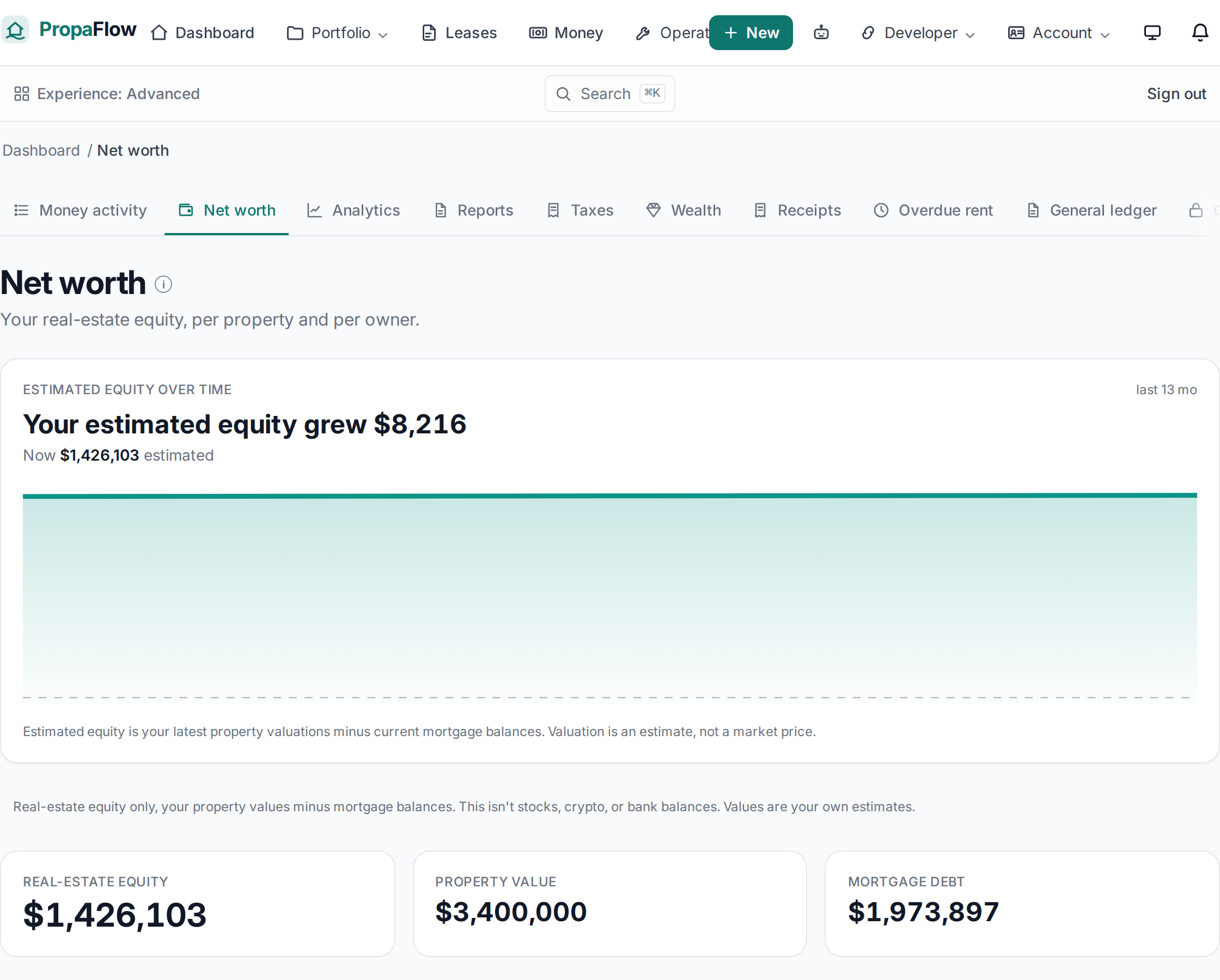Viewport: 1220px width, 980px height.
Task: Click the 'last 13 mo' label
Action: point(1166,389)
